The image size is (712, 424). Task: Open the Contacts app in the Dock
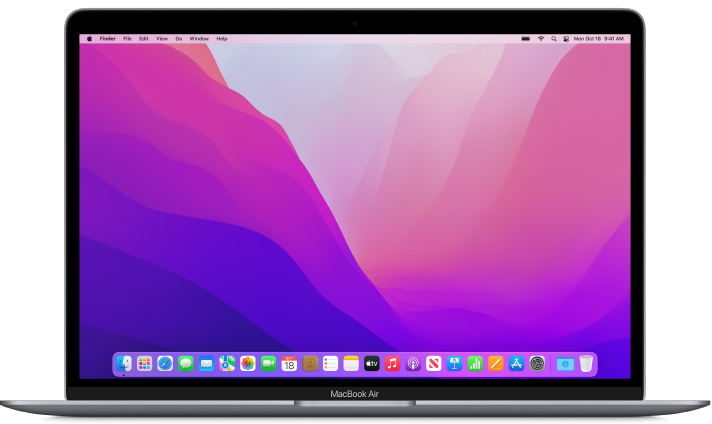point(310,364)
